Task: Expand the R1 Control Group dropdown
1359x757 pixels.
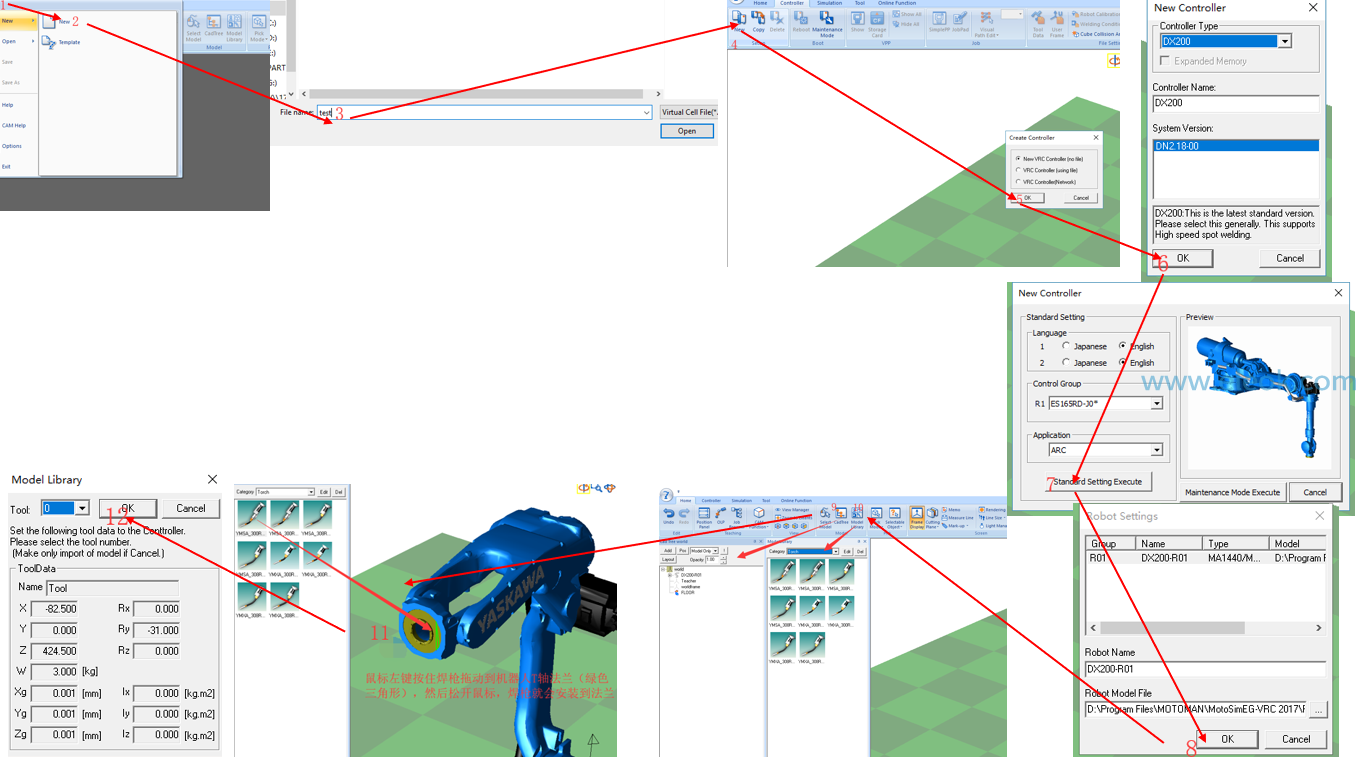Action: click(1157, 404)
